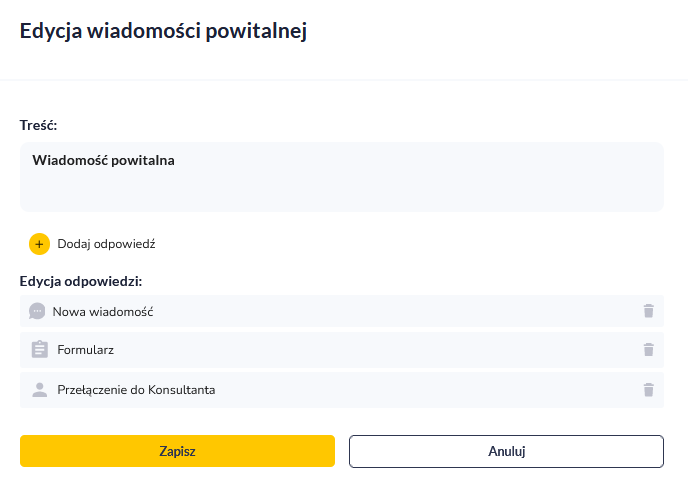Viewport: 688px width, 484px height.
Task: Click the clipboard icon beside Formularz
Action: pyautogui.click(x=40, y=350)
